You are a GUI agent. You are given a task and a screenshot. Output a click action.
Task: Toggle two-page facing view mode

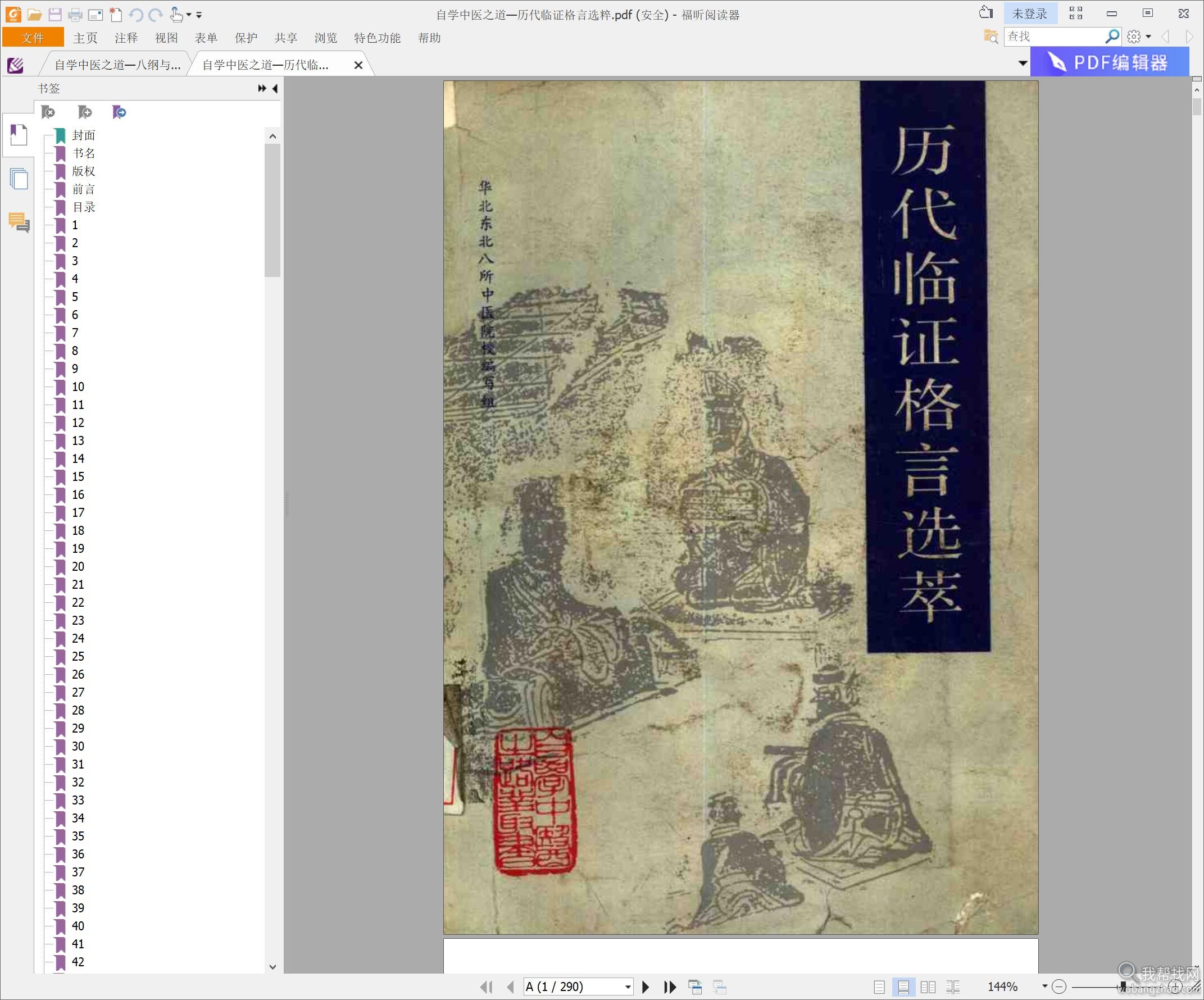[x=928, y=987]
